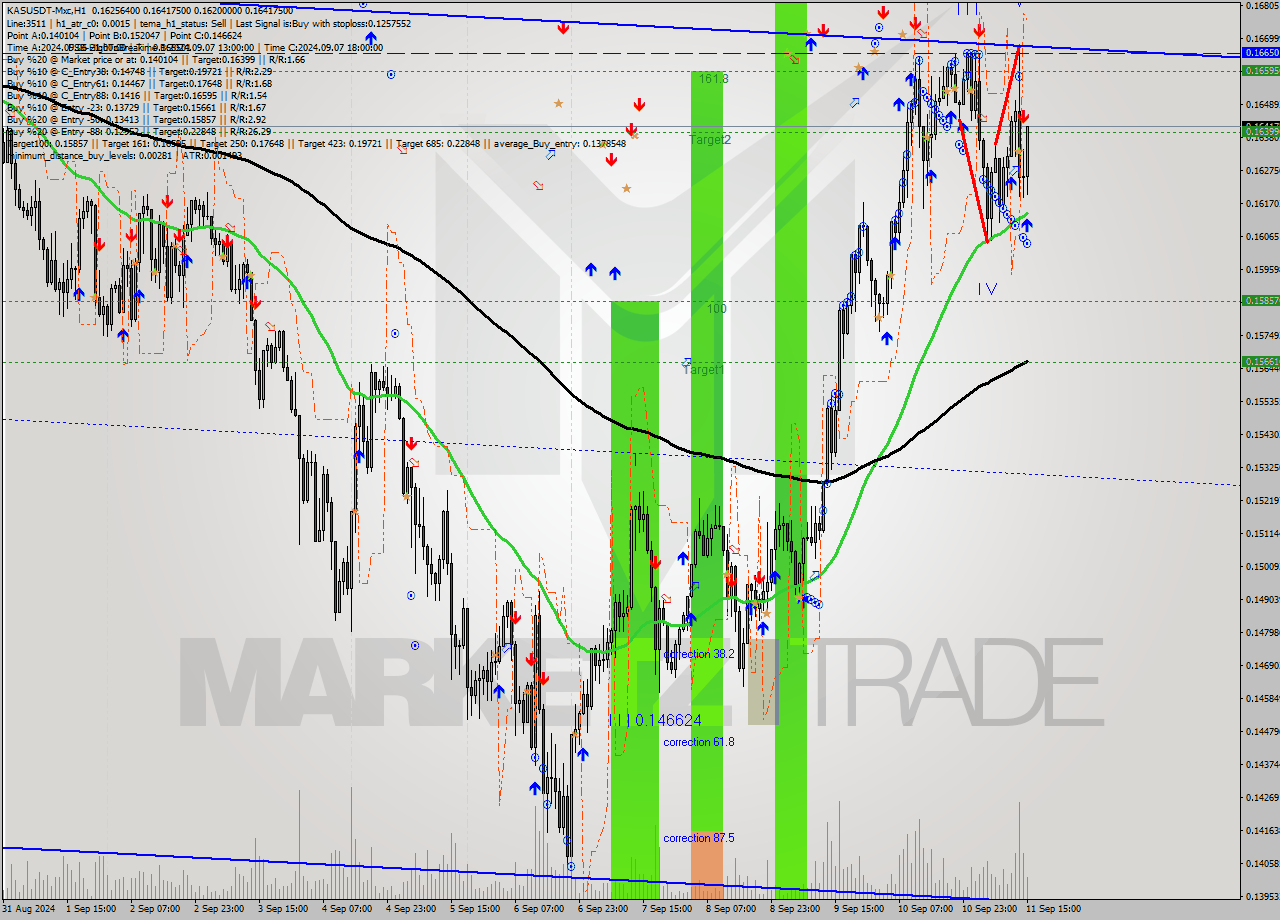Select the Point B:0.152047 value

(x=126, y=35)
